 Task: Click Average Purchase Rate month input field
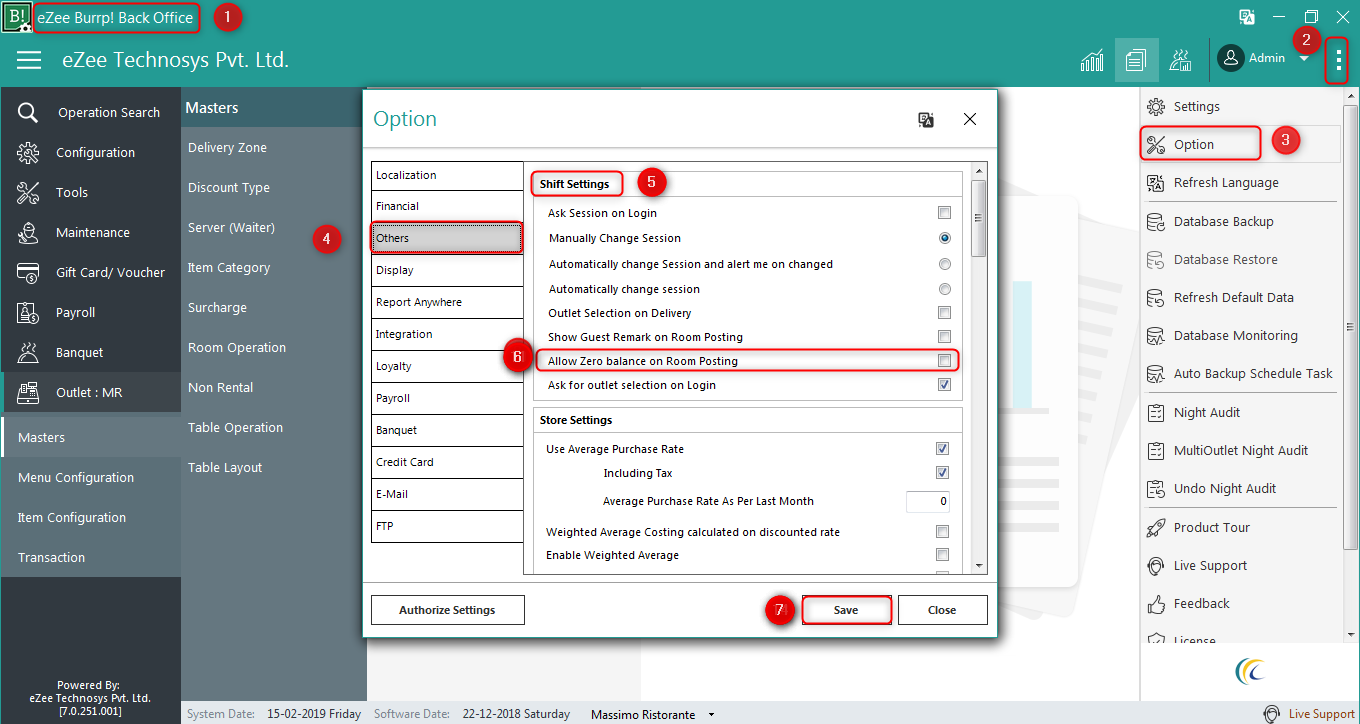pos(927,501)
